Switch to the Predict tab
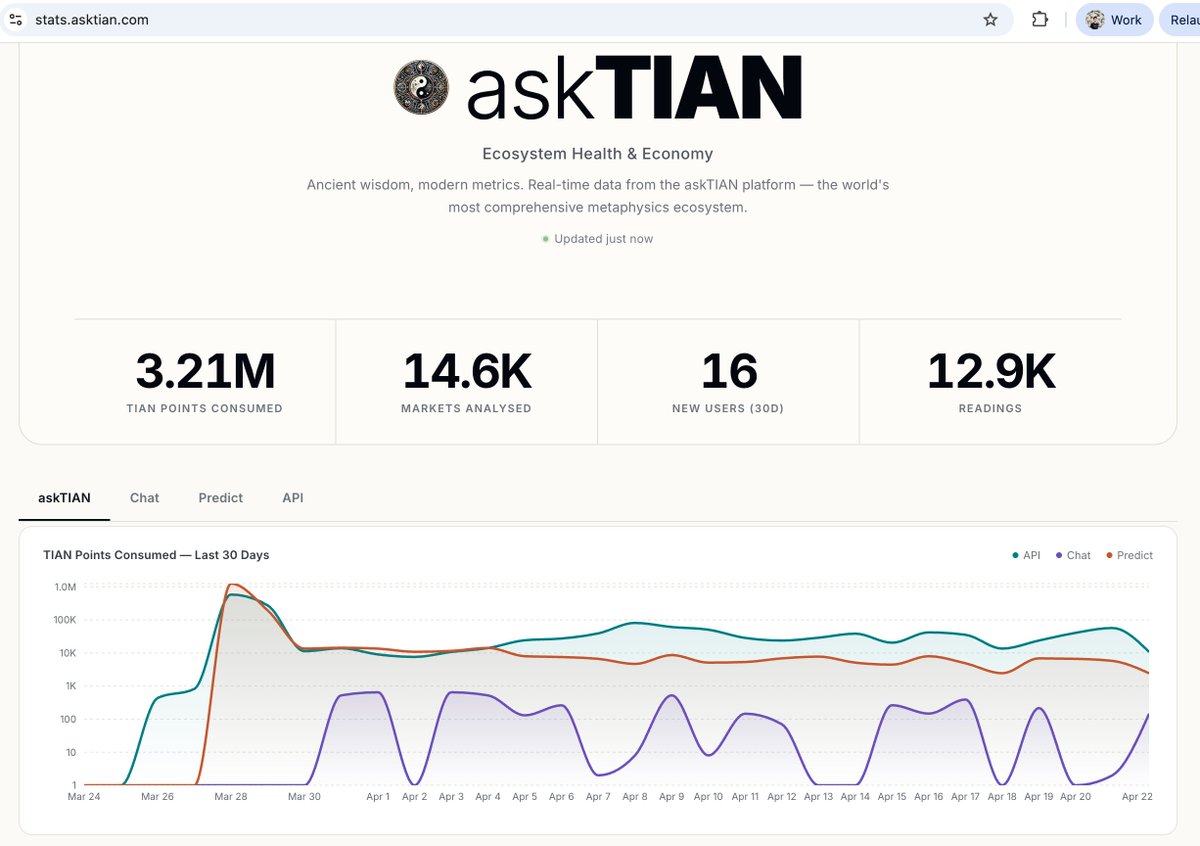Viewport: 1200px width, 846px height. click(220, 497)
